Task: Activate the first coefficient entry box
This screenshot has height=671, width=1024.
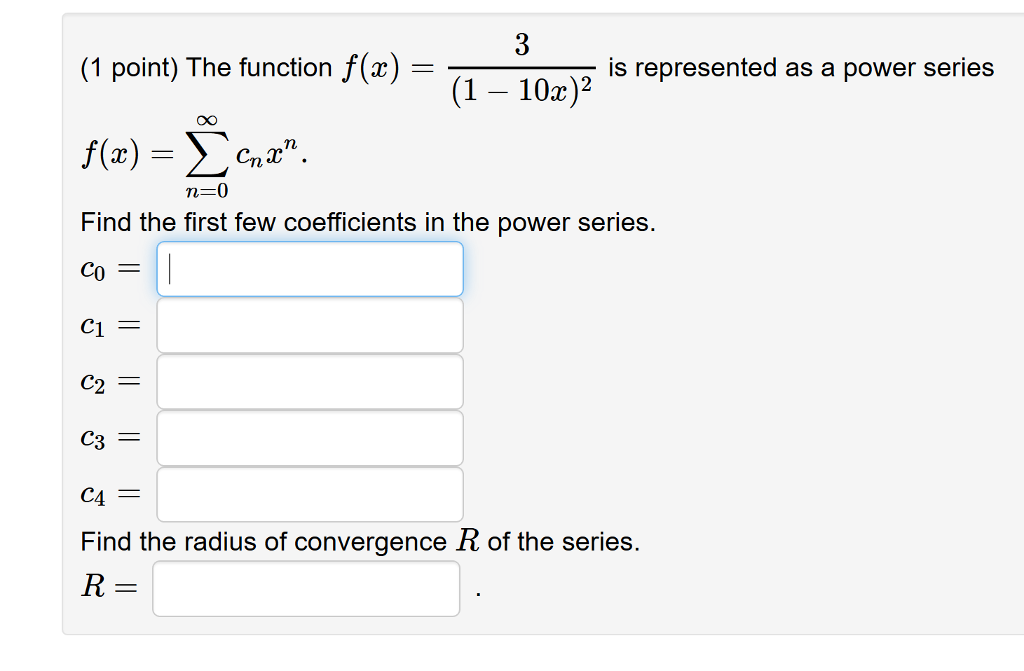Action: point(310,268)
